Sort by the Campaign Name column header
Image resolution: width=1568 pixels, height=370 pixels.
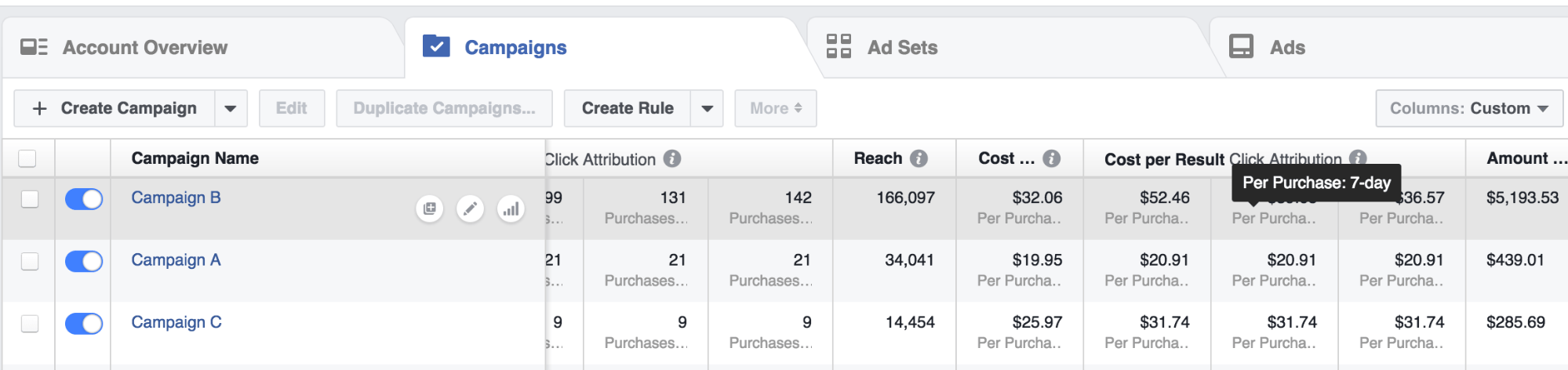pos(195,158)
